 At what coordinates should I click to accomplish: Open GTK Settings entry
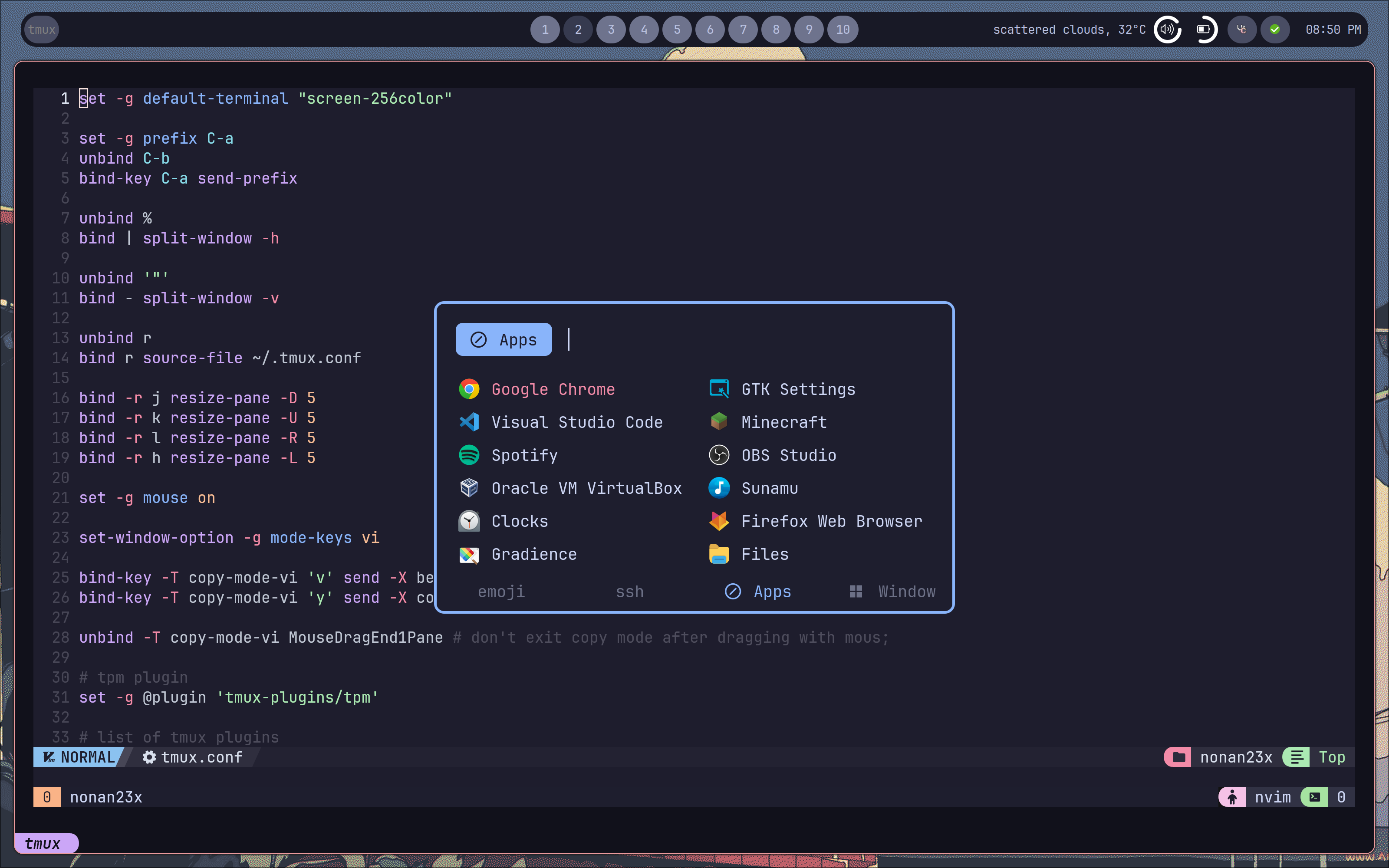click(x=820, y=389)
